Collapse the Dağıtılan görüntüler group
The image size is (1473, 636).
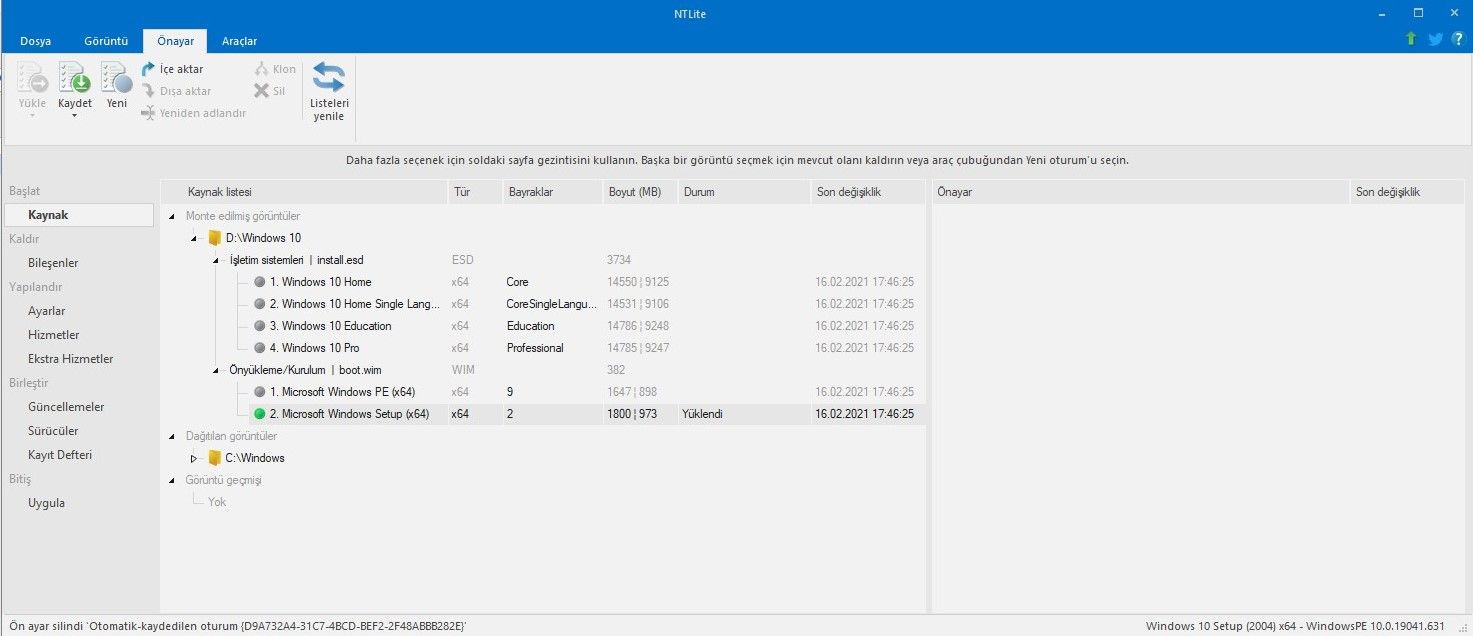(172, 436)
